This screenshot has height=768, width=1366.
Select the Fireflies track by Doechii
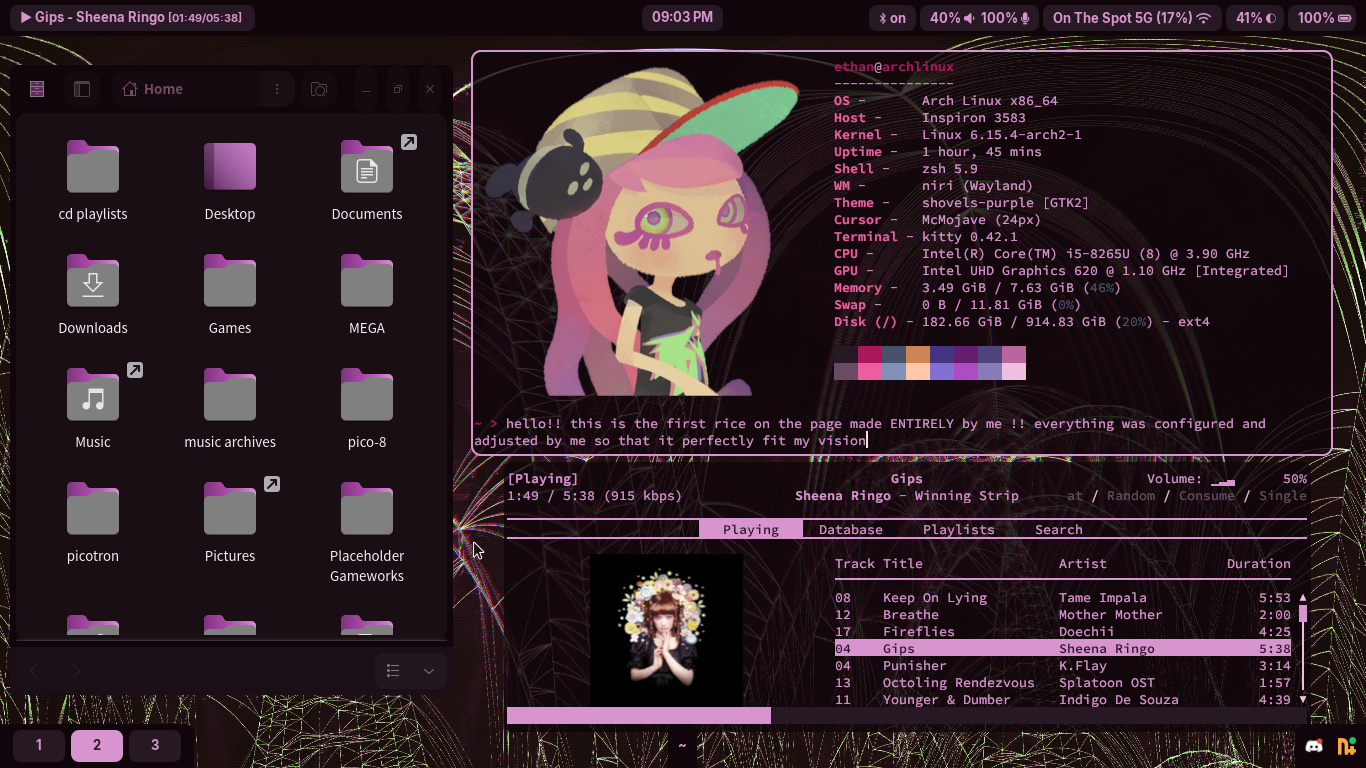[x=1063, y=632]
